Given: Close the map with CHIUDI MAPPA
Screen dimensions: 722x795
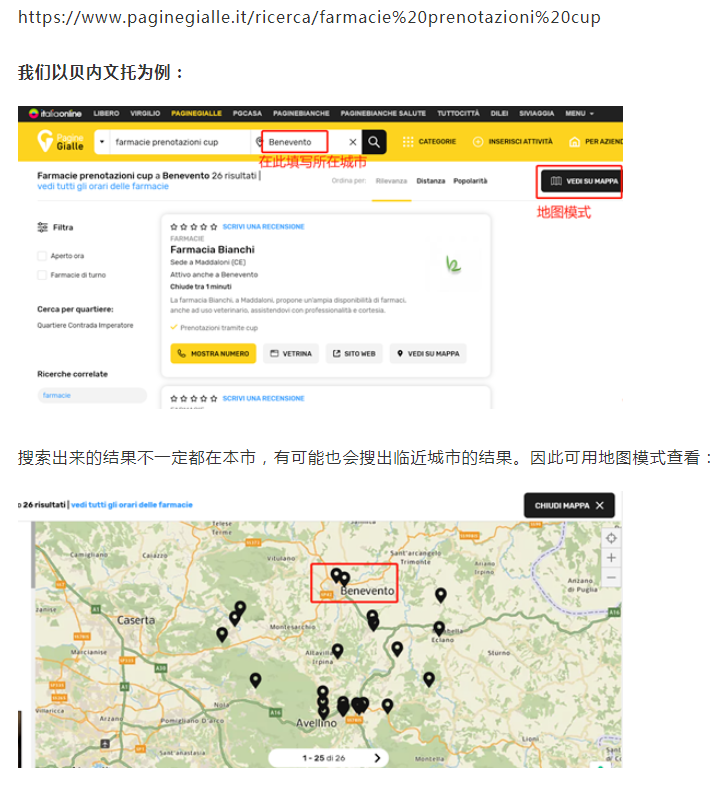Looking at the screenshot, I should 569,505.
